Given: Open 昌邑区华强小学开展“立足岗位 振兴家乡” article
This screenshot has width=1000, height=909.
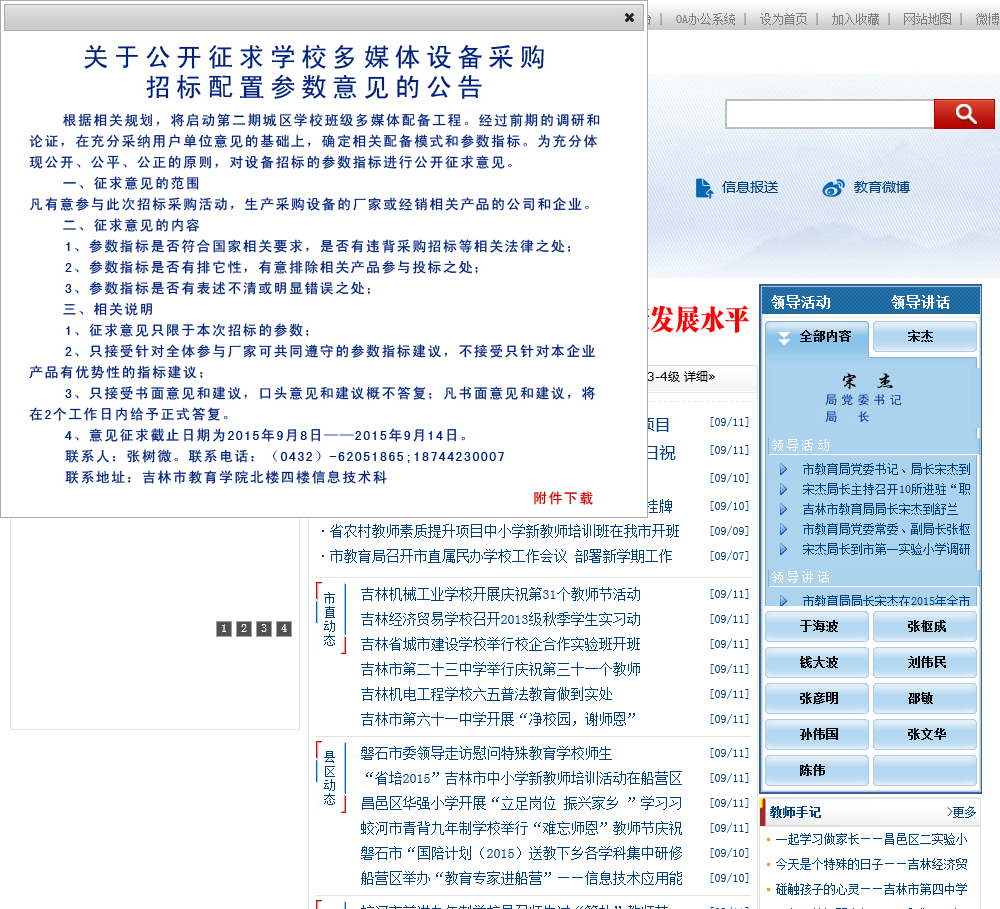Looking at the screenshot, I should (x=521, y=803).
